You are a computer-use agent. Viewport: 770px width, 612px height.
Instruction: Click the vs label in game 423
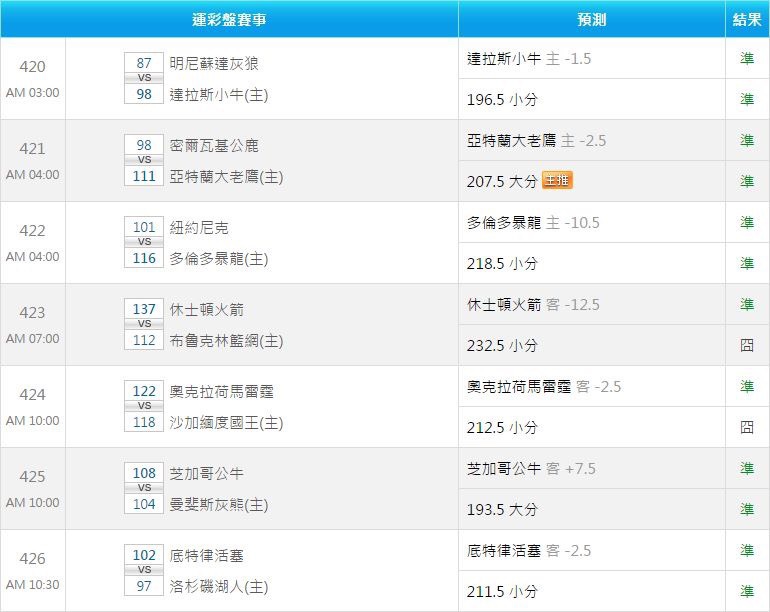point(144,324)
